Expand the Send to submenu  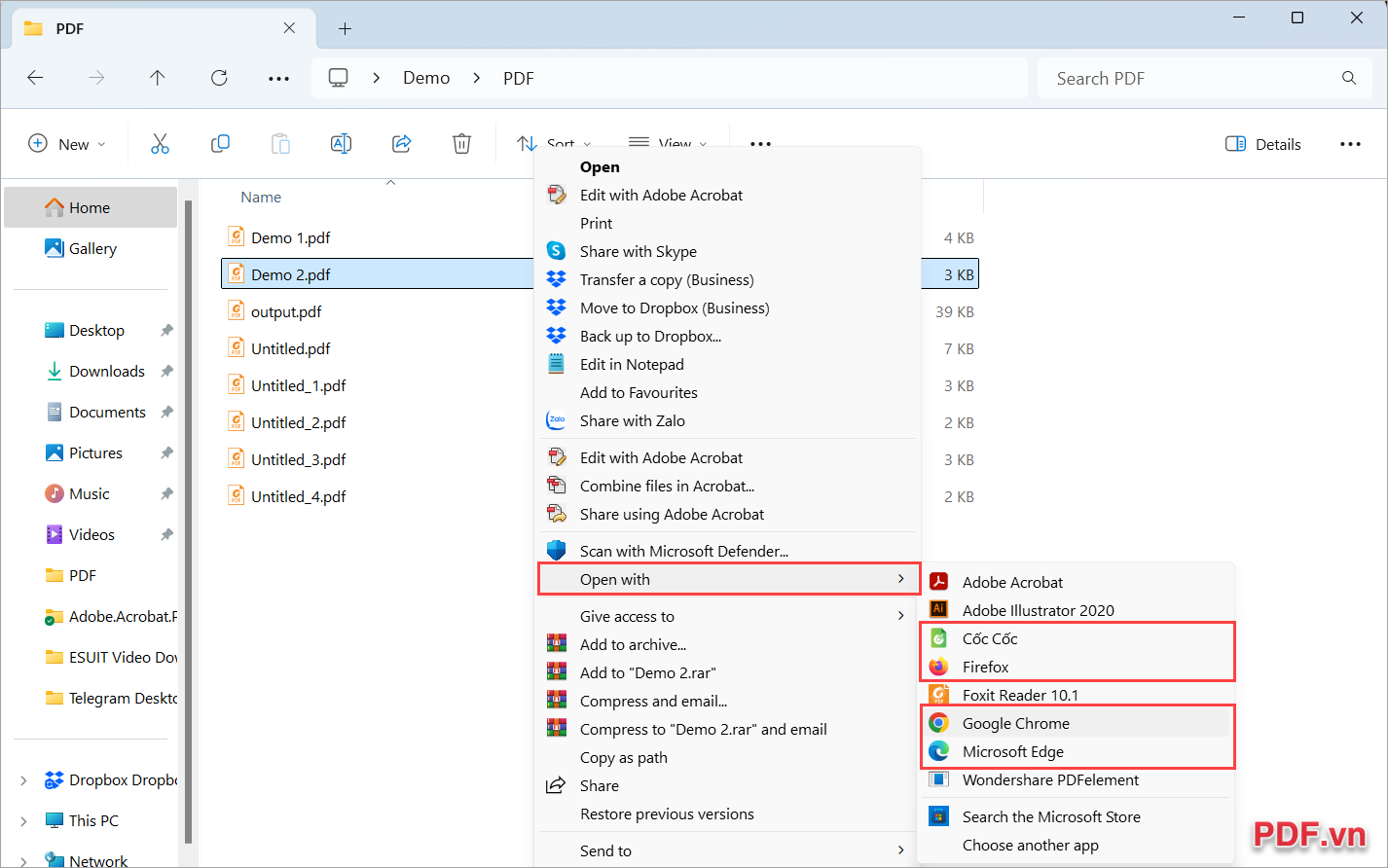(728, 850)
